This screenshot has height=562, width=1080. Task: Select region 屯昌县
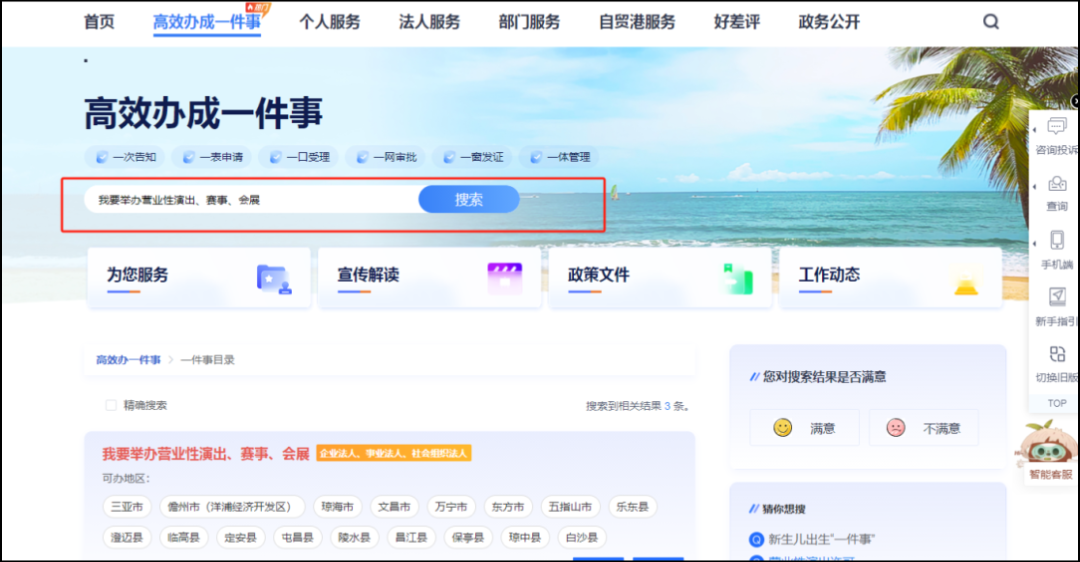(298, 537)
